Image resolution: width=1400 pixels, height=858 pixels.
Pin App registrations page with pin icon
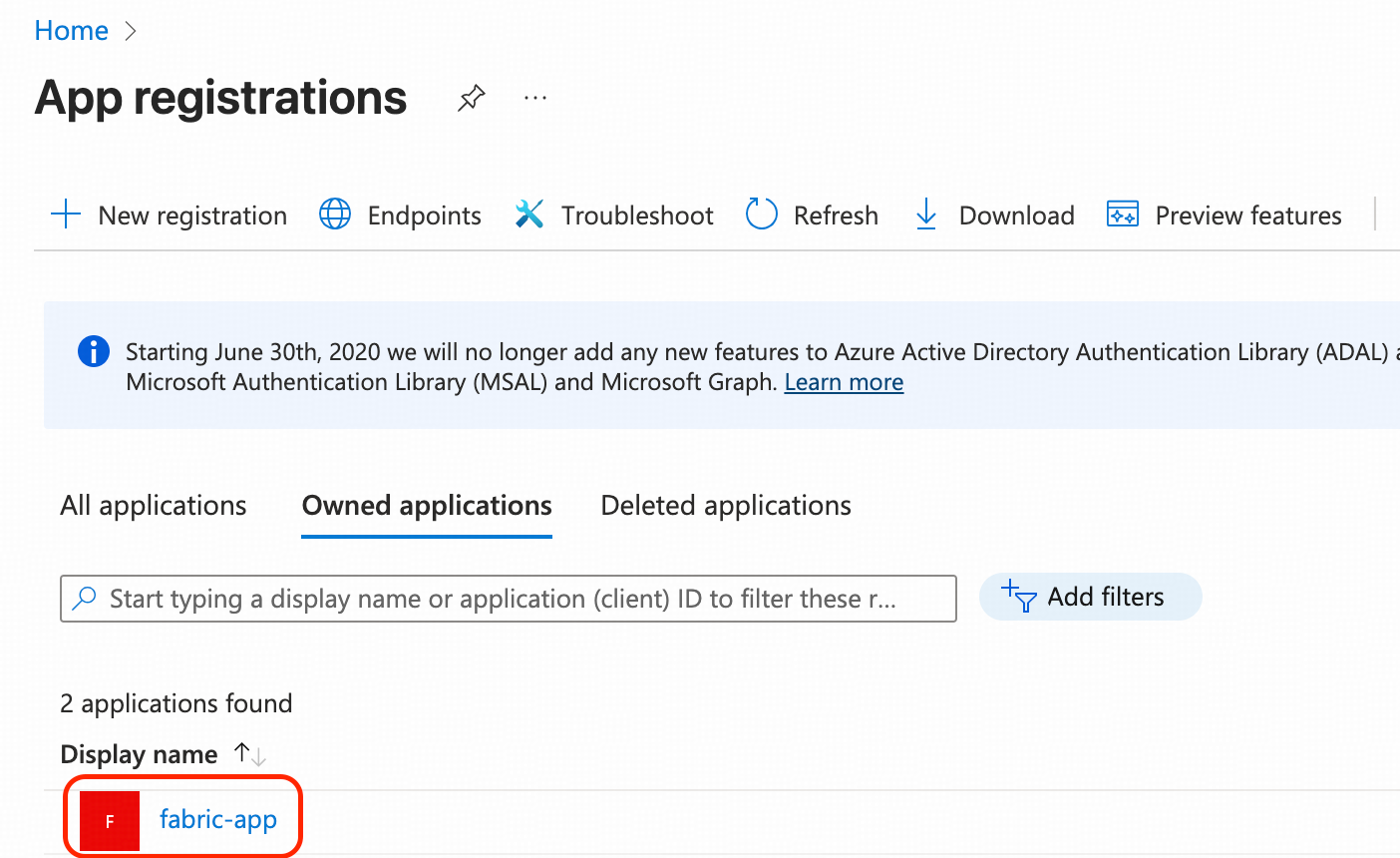click(x=471, y=98)
